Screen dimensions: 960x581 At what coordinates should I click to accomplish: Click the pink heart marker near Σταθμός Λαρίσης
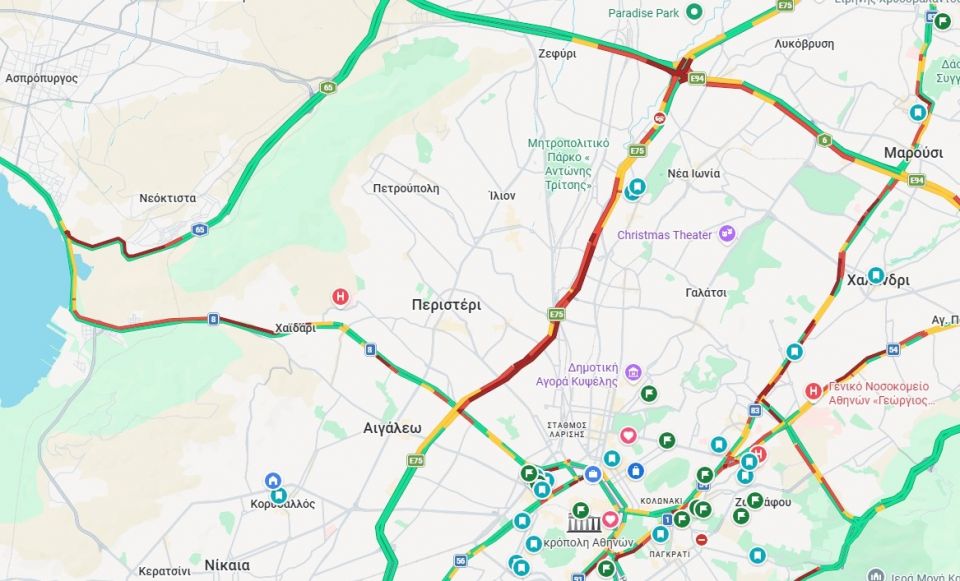point(628,436)
